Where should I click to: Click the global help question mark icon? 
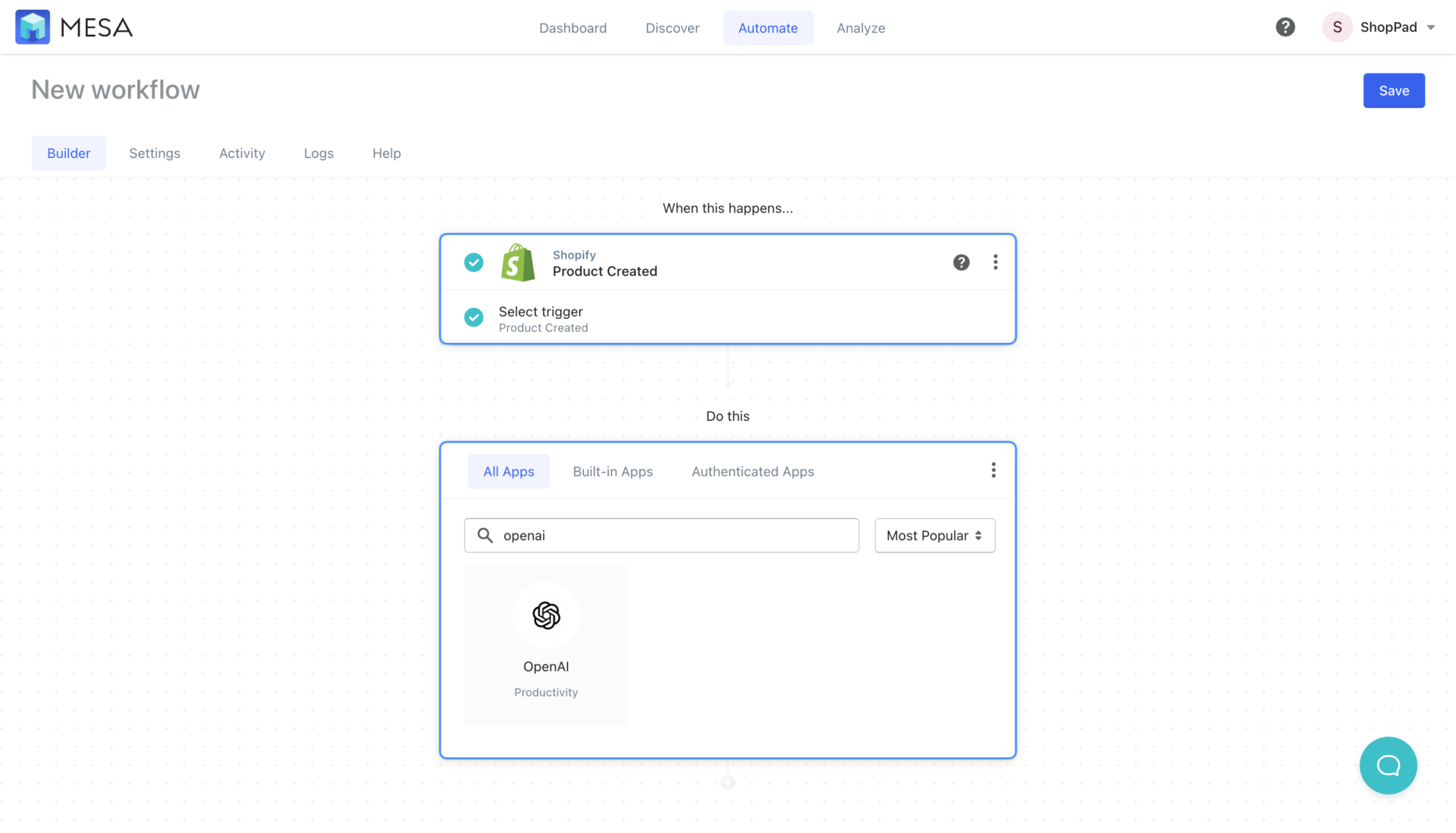pos(1285,27)
